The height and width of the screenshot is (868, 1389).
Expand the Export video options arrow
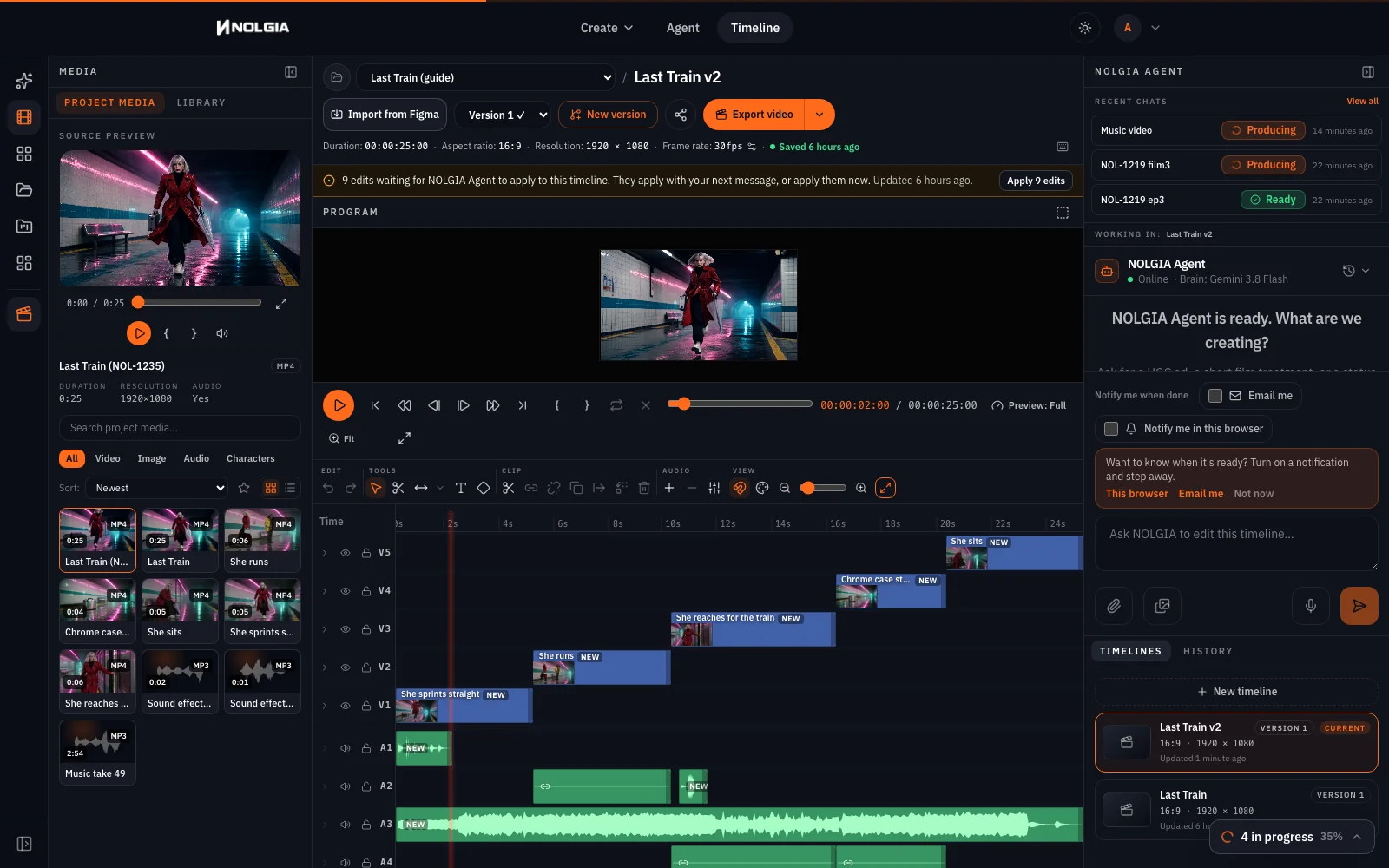820,115
